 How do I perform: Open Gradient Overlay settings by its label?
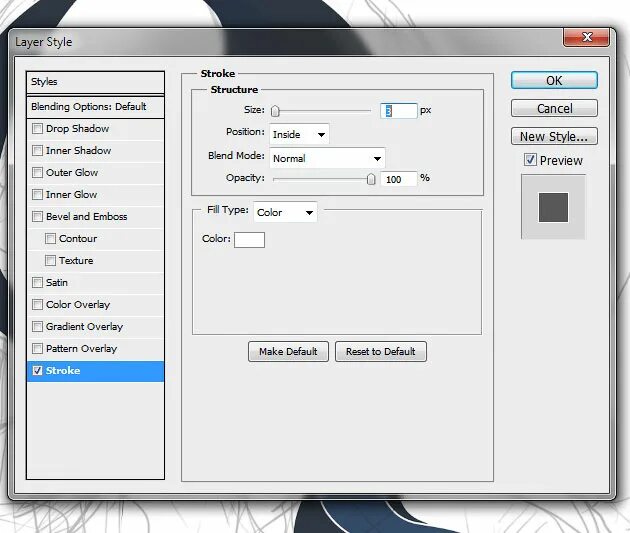pyautogui.click(x=84, y=327)
